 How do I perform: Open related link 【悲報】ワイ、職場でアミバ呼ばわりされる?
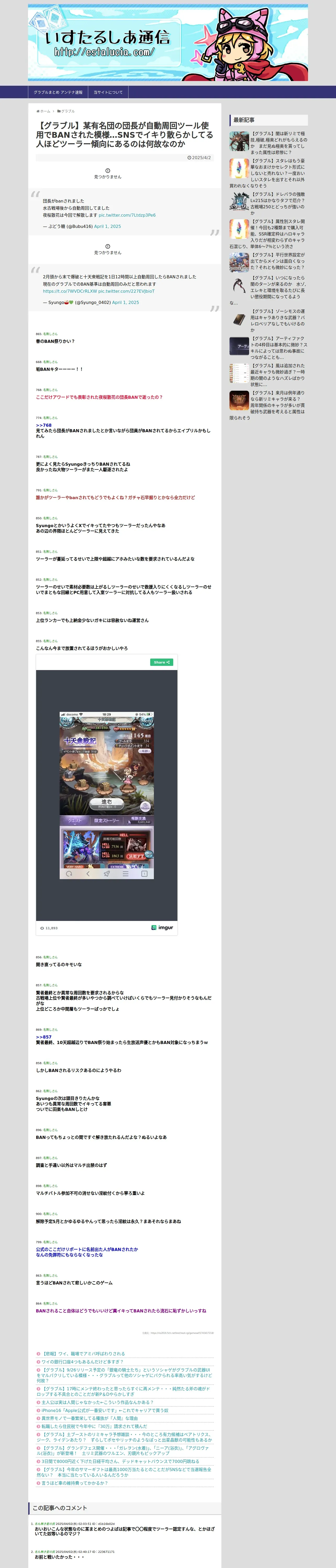(83, 1354)
